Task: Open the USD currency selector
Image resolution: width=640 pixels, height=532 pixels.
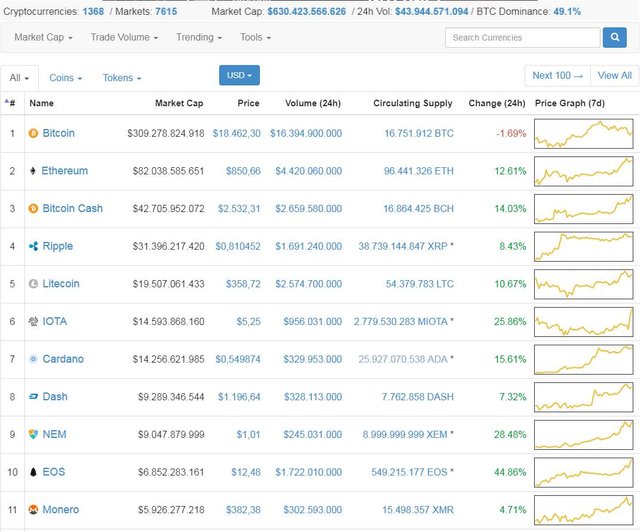Action: coord(239,75)
